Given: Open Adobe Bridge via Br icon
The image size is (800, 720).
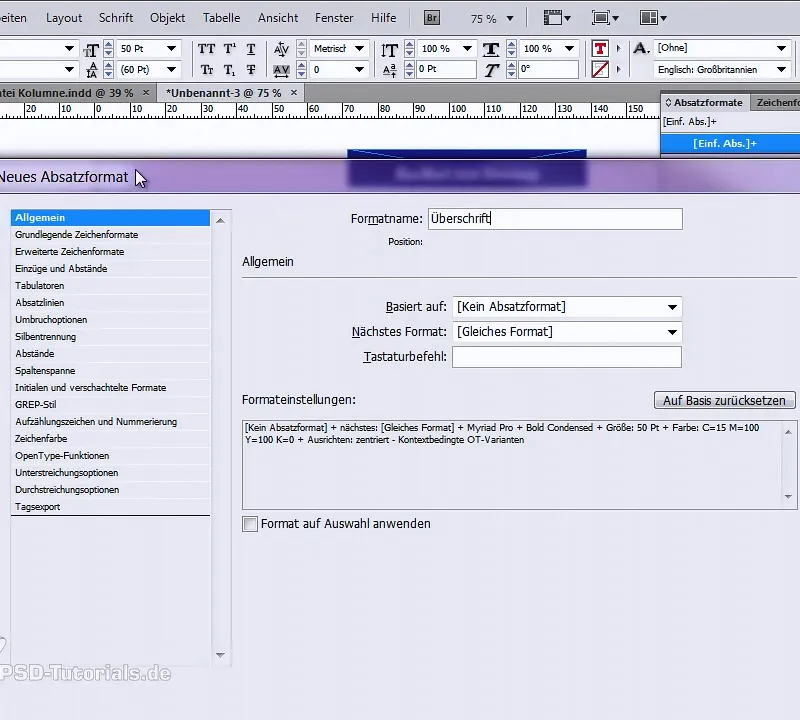Looking at the screenshot, I should click(x=432, y=18).
